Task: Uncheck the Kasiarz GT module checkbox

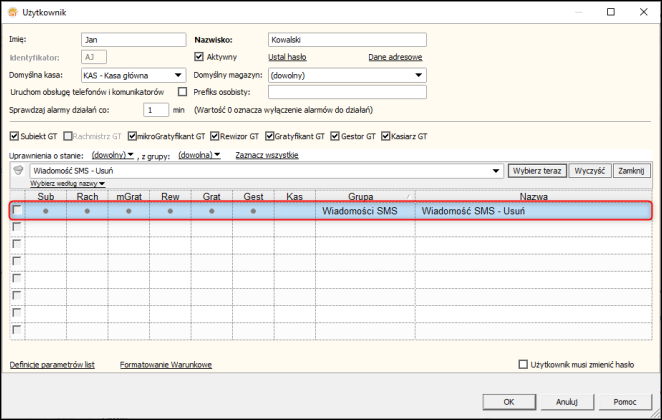Action: [x=385, y=136]
